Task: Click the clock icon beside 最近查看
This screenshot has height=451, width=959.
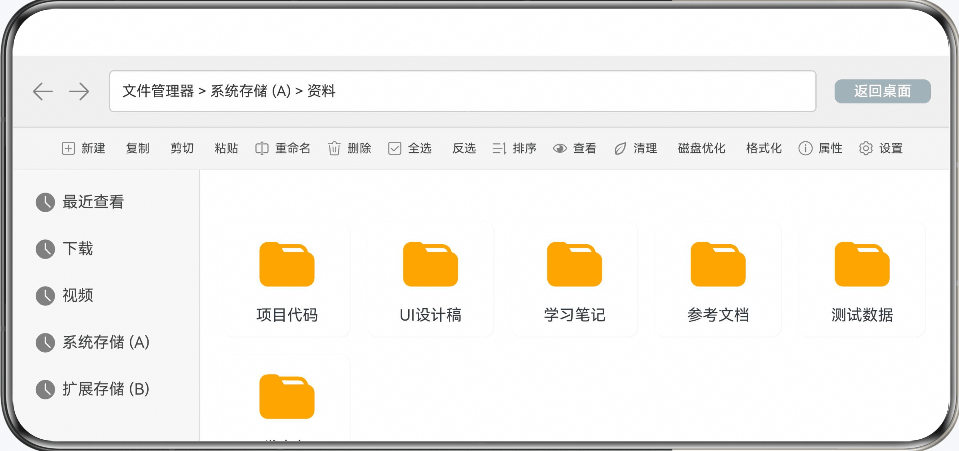Action: 45,203
